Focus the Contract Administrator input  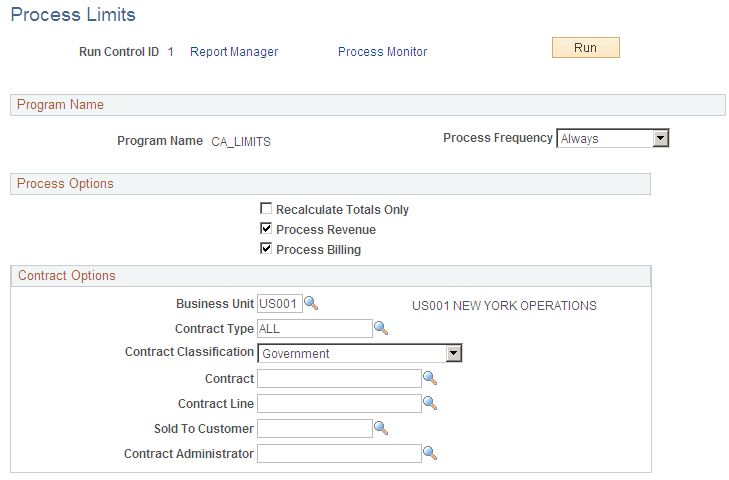tap(339, 454)
